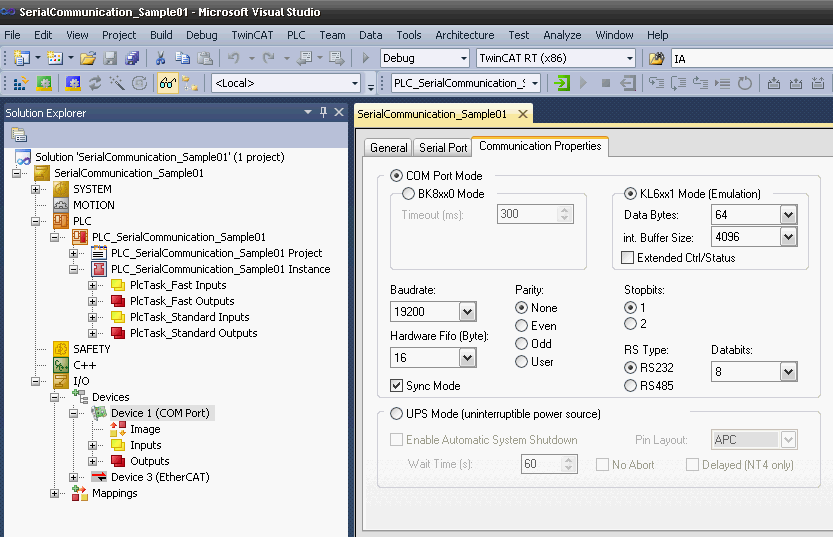Viewport: 833px width, 537px height.
Task: Click the Choose Target System icon
Action: pos(190,83)
